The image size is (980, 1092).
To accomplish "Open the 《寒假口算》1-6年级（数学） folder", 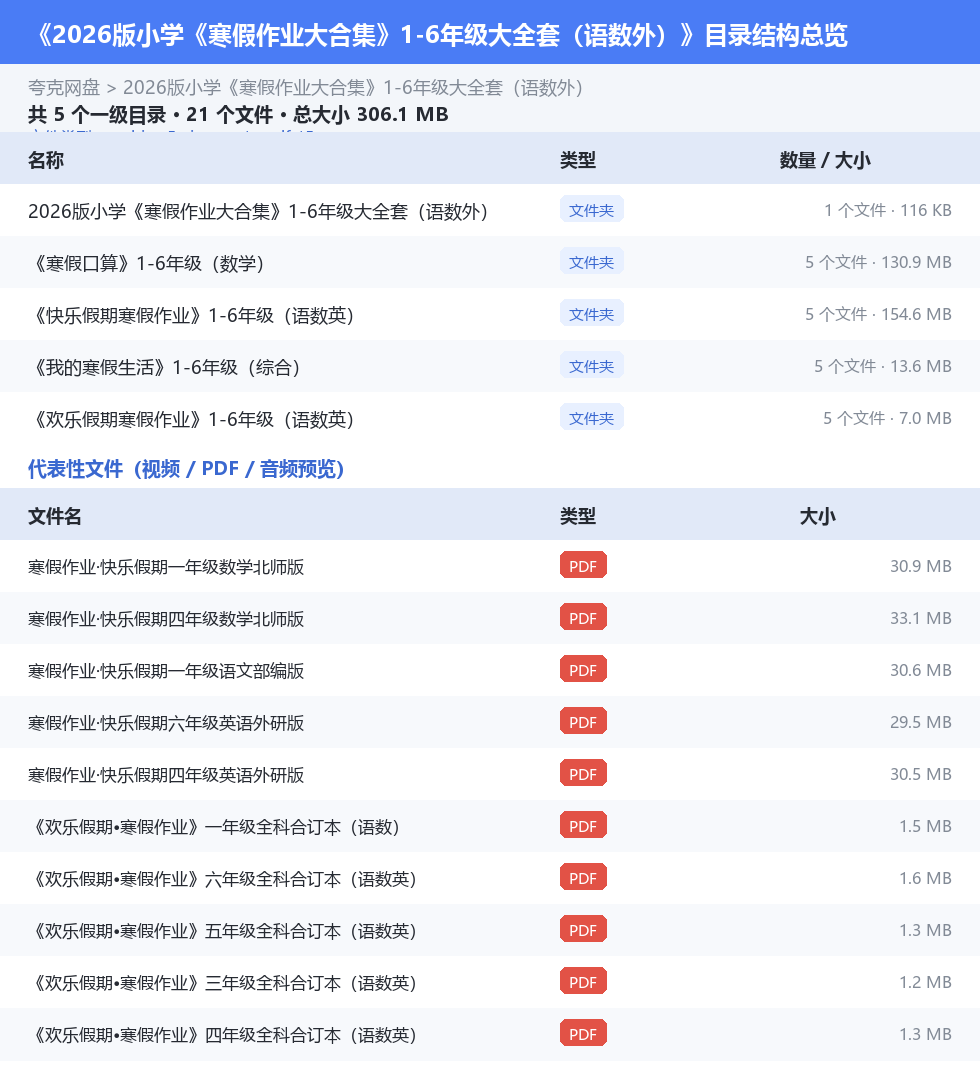I will [148, 263].
